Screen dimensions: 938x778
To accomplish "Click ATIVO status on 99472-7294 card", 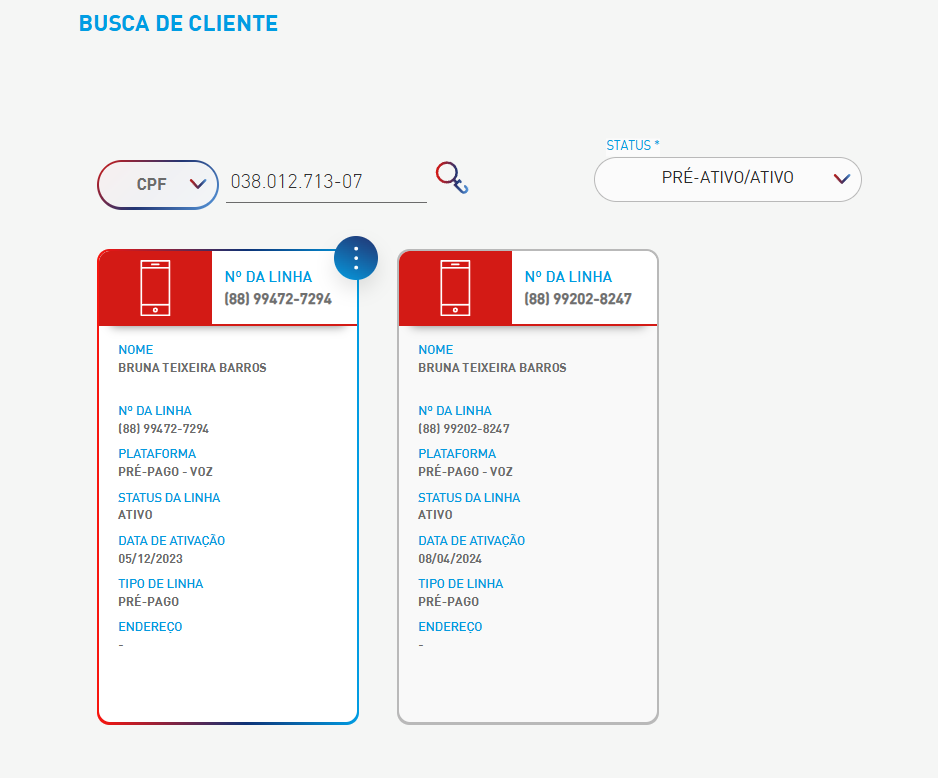I will coord(135,515).
